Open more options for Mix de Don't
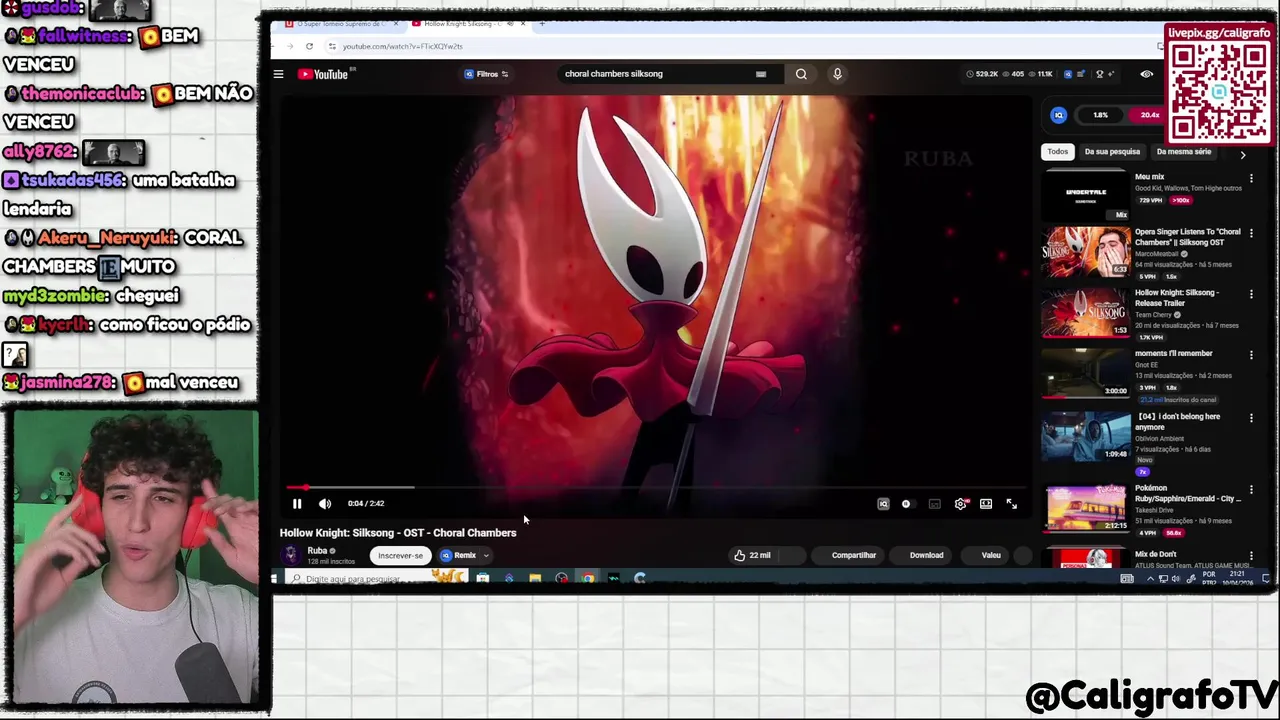The width and height of the screenshot is (1280, 720). 1251,556
